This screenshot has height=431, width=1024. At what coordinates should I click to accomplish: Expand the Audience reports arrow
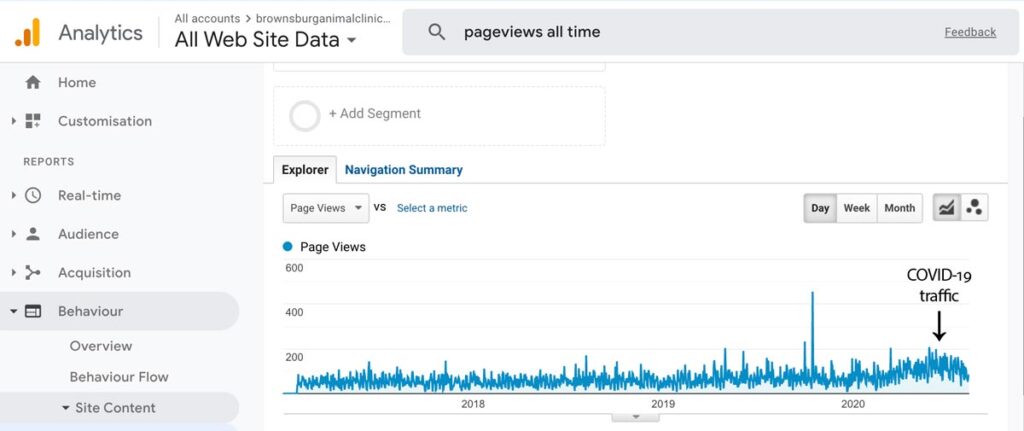(x=13, y=234)
